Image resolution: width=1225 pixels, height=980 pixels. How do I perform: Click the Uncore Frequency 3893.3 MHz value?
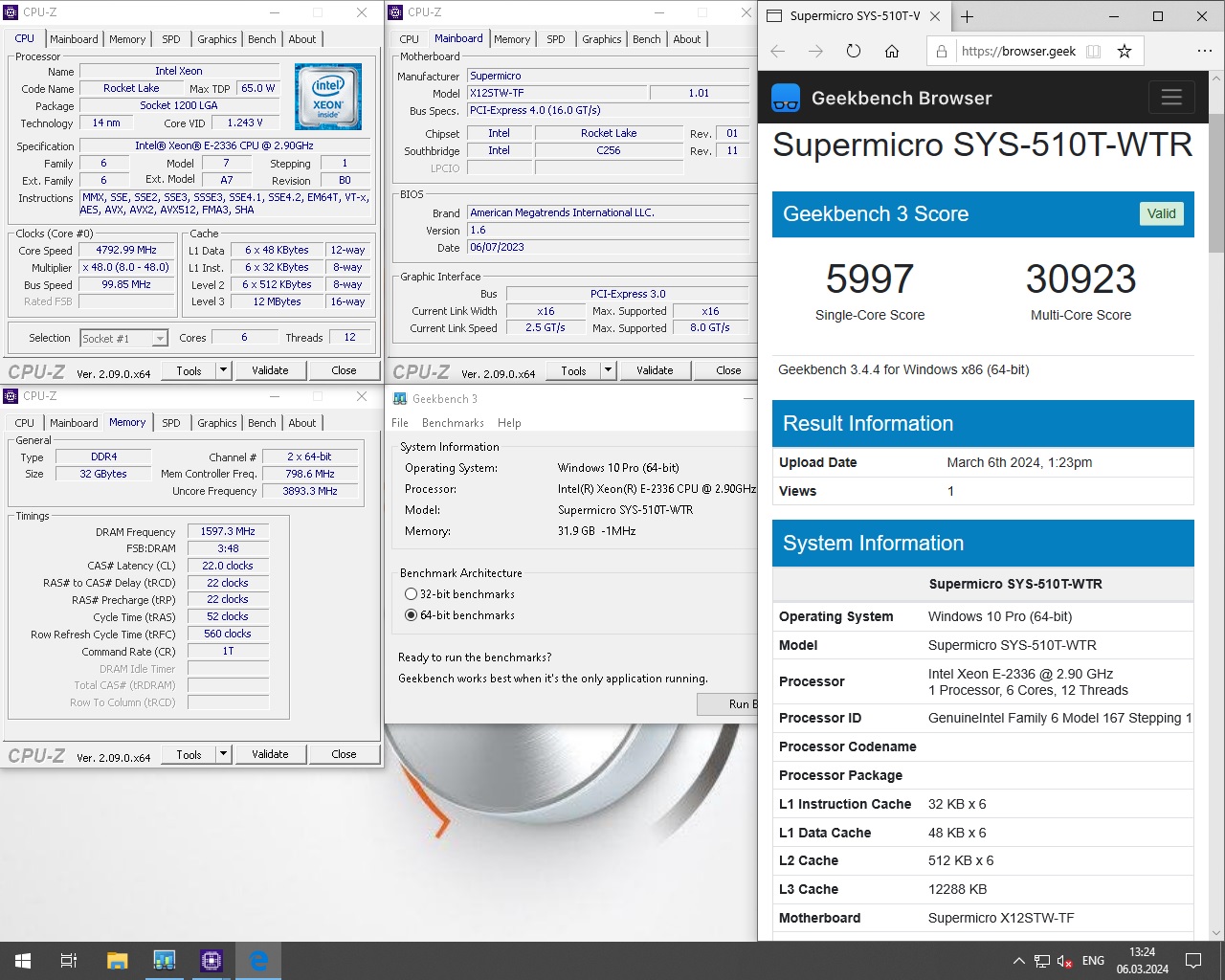311,491
